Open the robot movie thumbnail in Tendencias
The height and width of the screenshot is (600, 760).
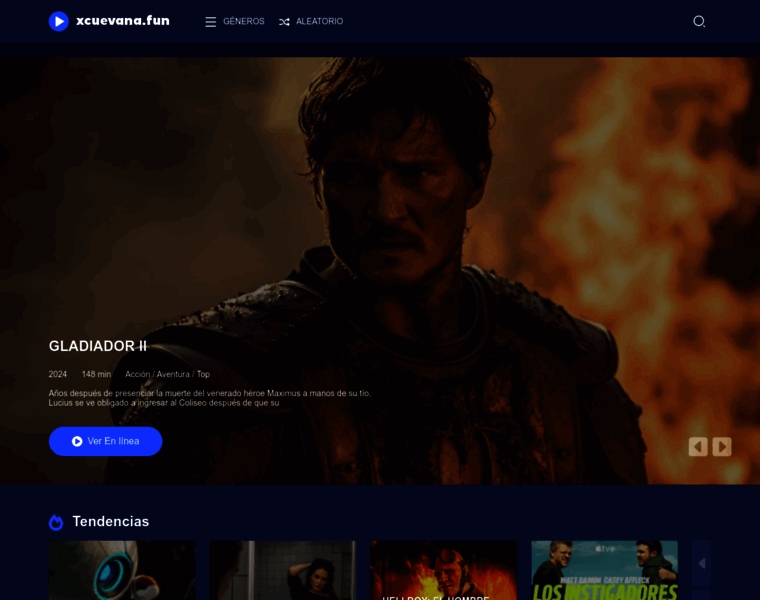(122, 570)
